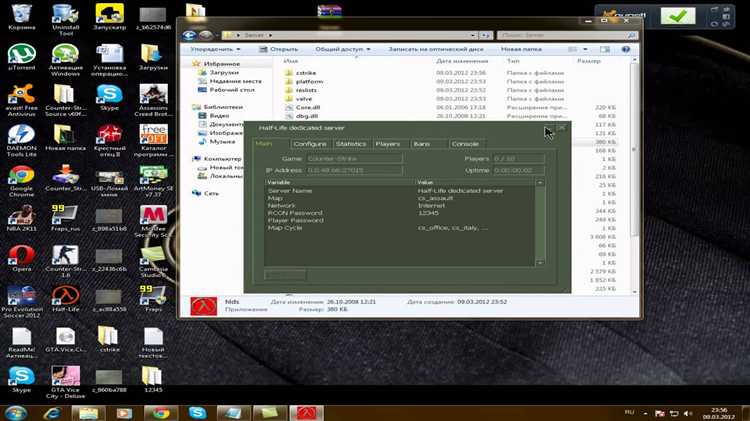Click the Дата изменения column header
The height and width of the screenshot is (421, 750).
click(462, 61)
